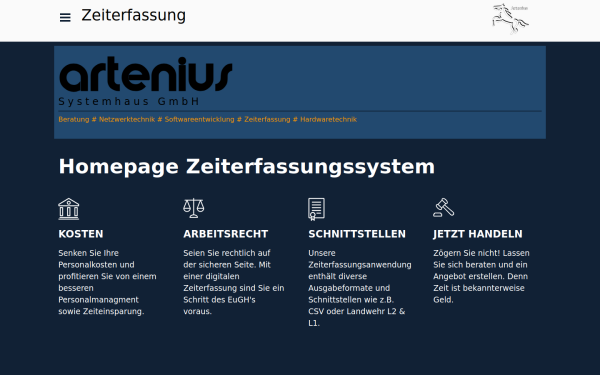Click the SCHNITTSTELLEN heading
Viewport: 600px width, 375px height.
(357, 234)
